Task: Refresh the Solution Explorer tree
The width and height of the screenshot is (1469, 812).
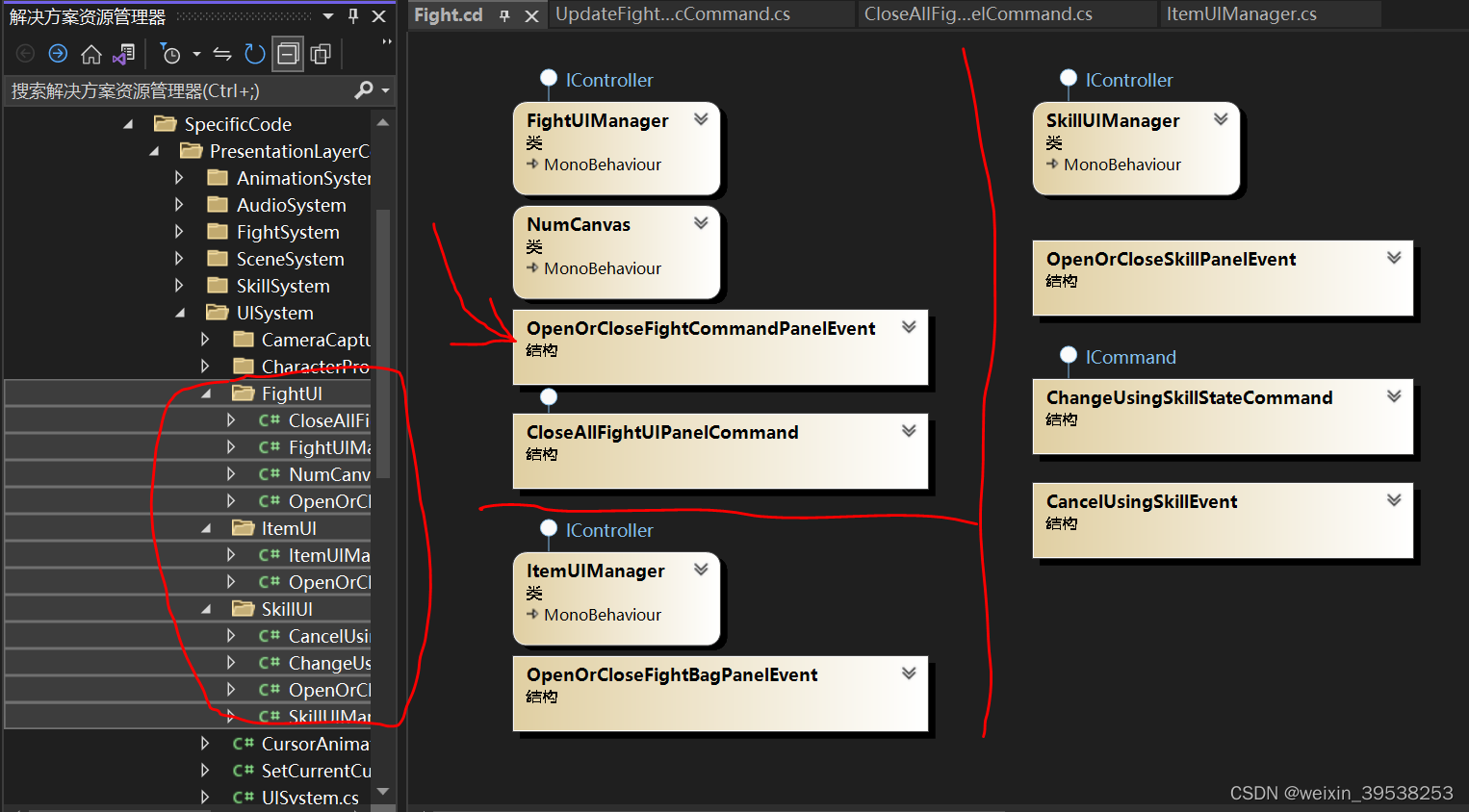Action: click(254, 54)
